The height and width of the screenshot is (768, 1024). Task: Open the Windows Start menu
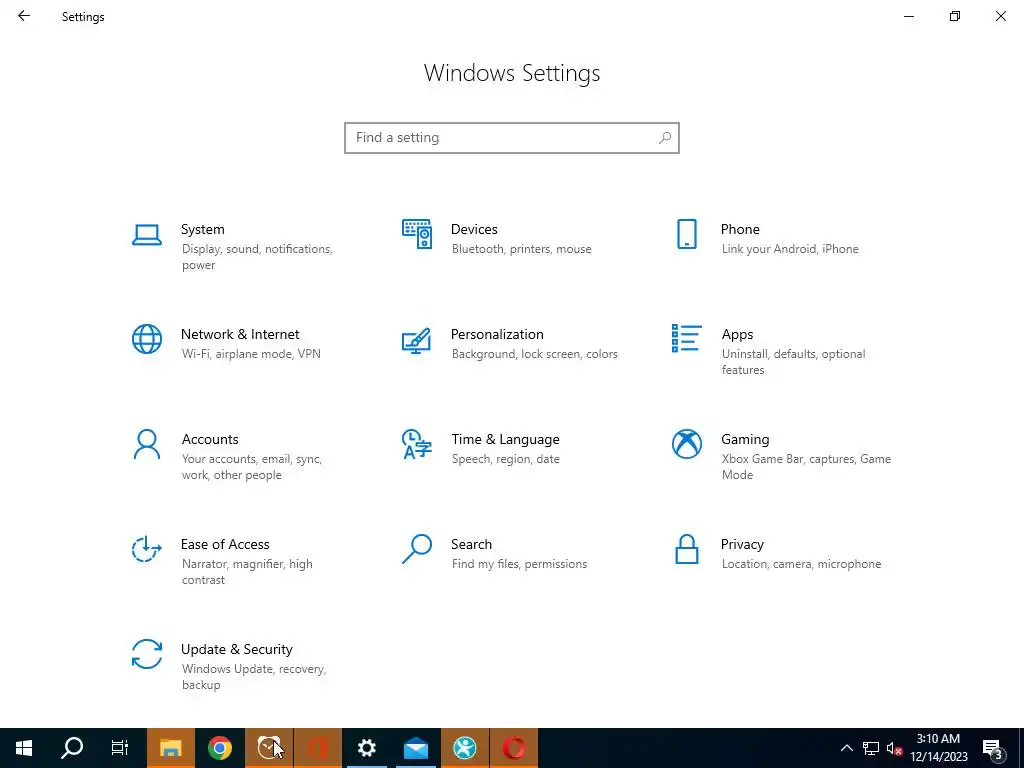(x=24, y=748)
